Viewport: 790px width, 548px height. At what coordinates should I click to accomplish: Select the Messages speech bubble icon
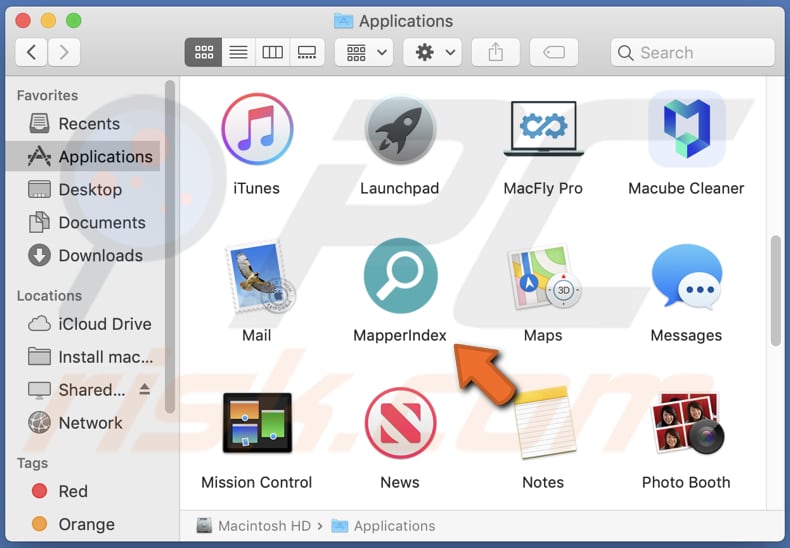coord(686,277)
